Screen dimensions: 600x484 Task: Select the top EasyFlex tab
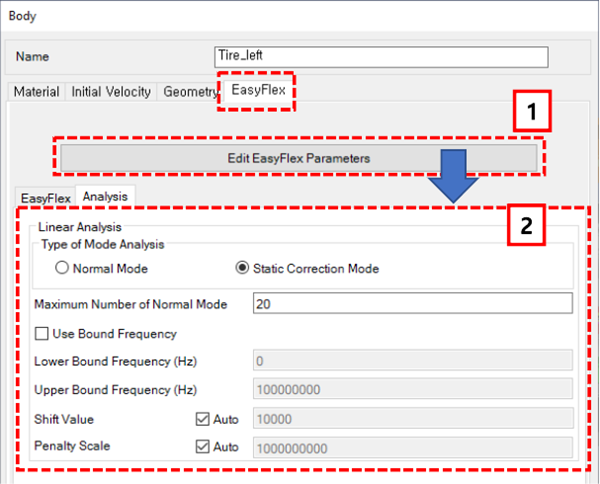pyautogui.click(x=259, y=90)
